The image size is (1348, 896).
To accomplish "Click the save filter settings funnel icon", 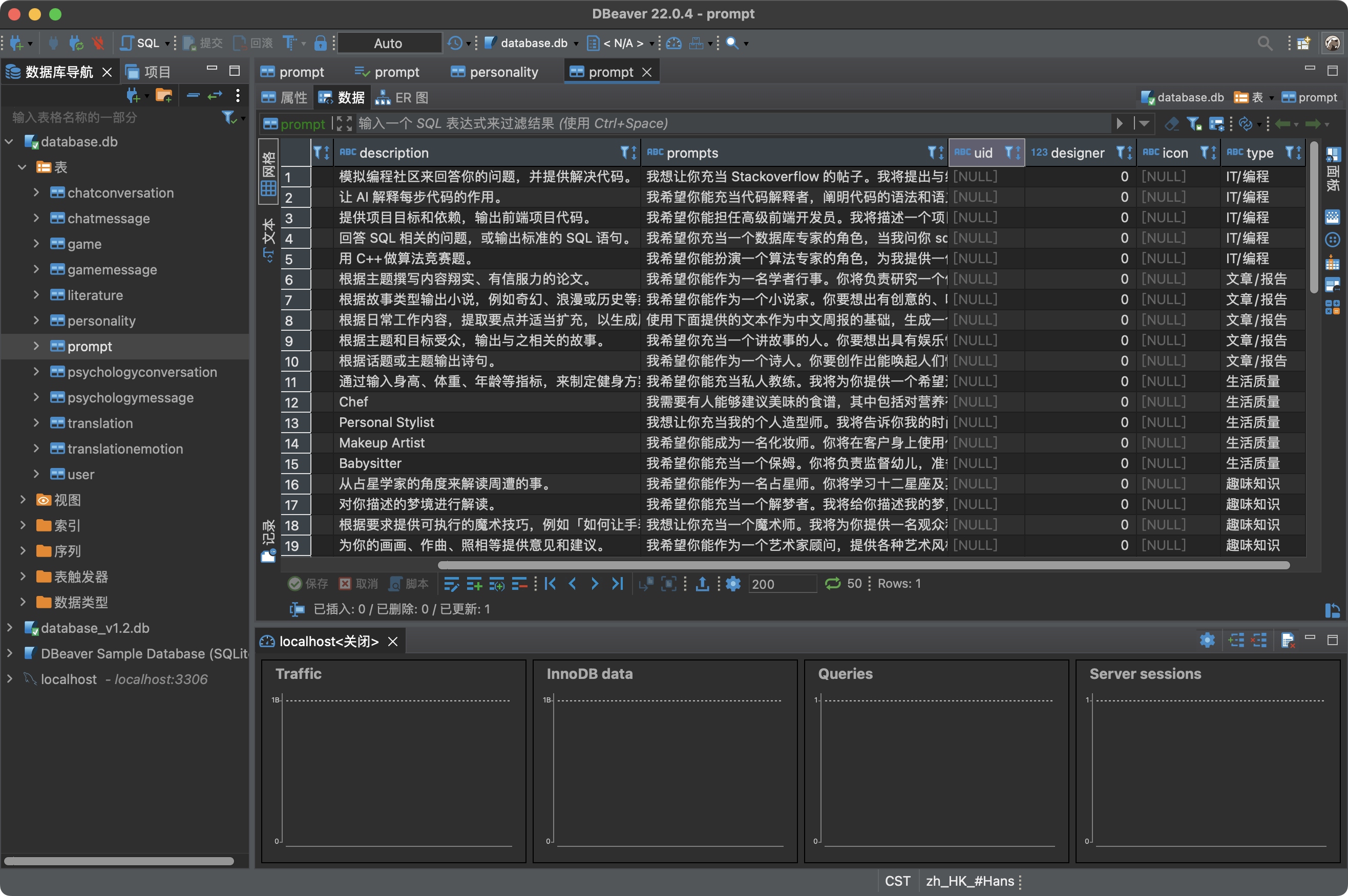I will pyautogui.click(x=1193, y=123).
